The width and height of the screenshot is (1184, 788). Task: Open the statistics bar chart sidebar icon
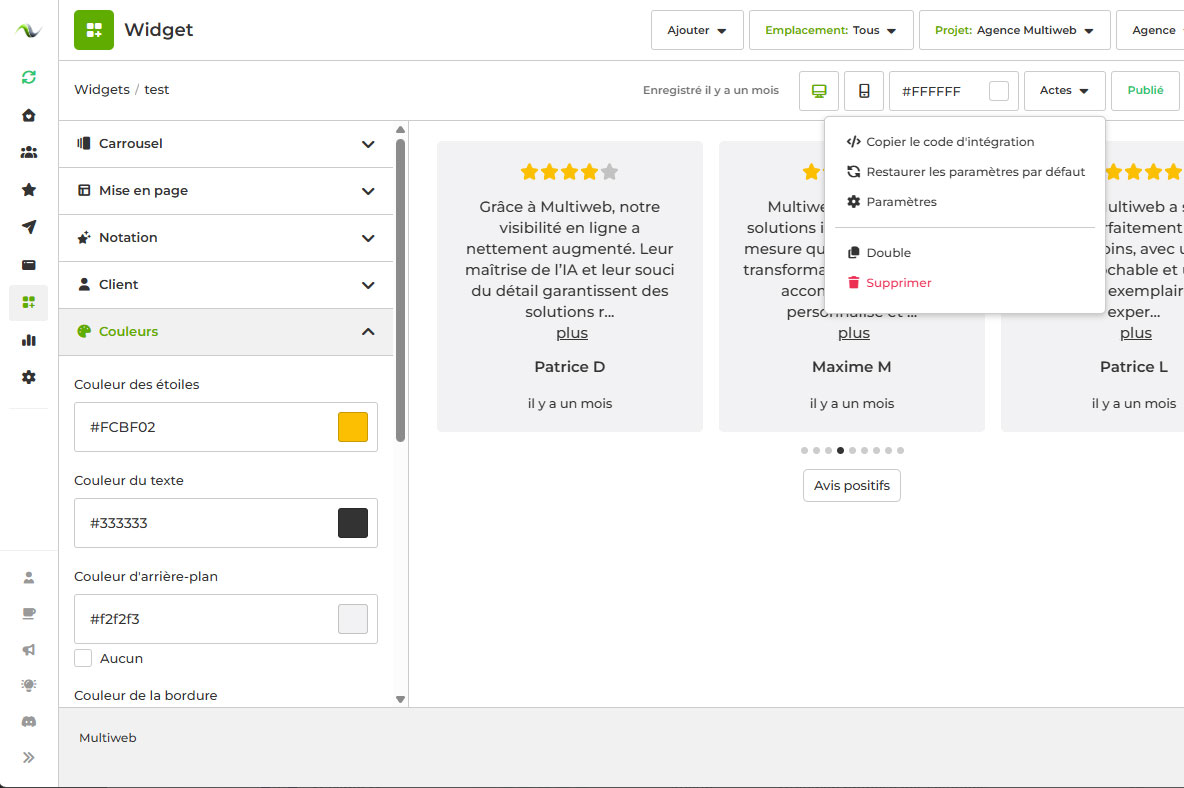[29, 340]
